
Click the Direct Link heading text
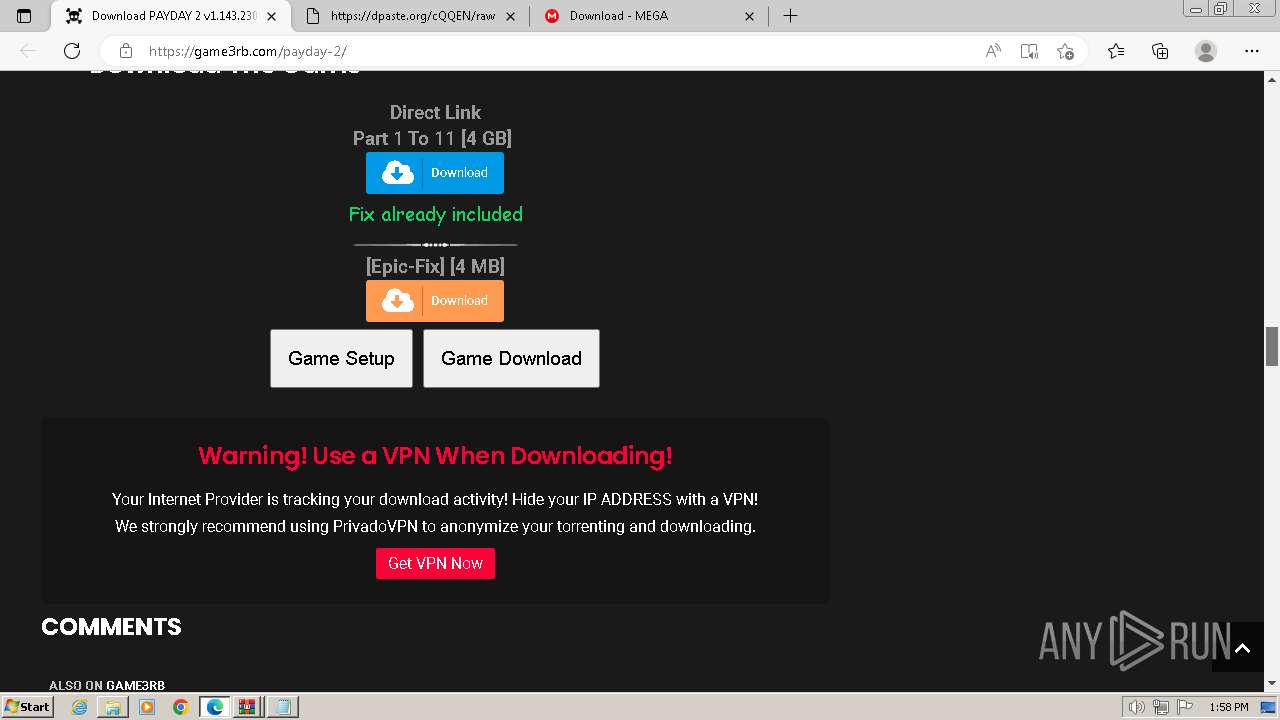click(435, 113)
